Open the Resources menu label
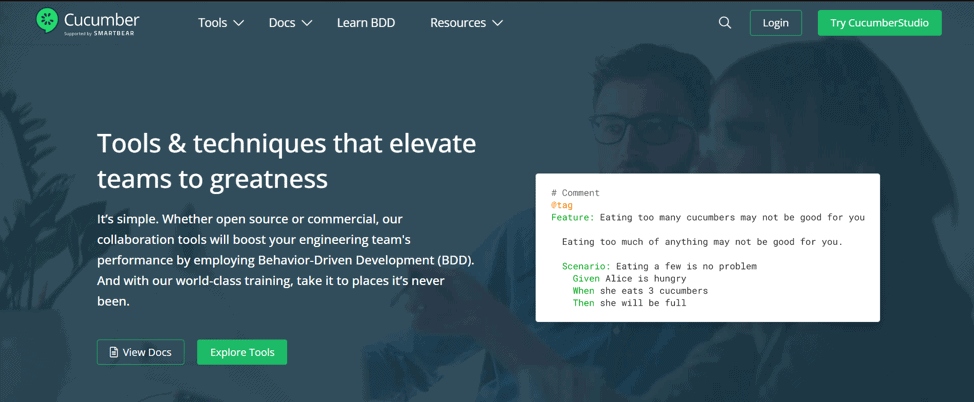Image resolution: width=974 pixels, height=402 pixels. coord(458,23)
